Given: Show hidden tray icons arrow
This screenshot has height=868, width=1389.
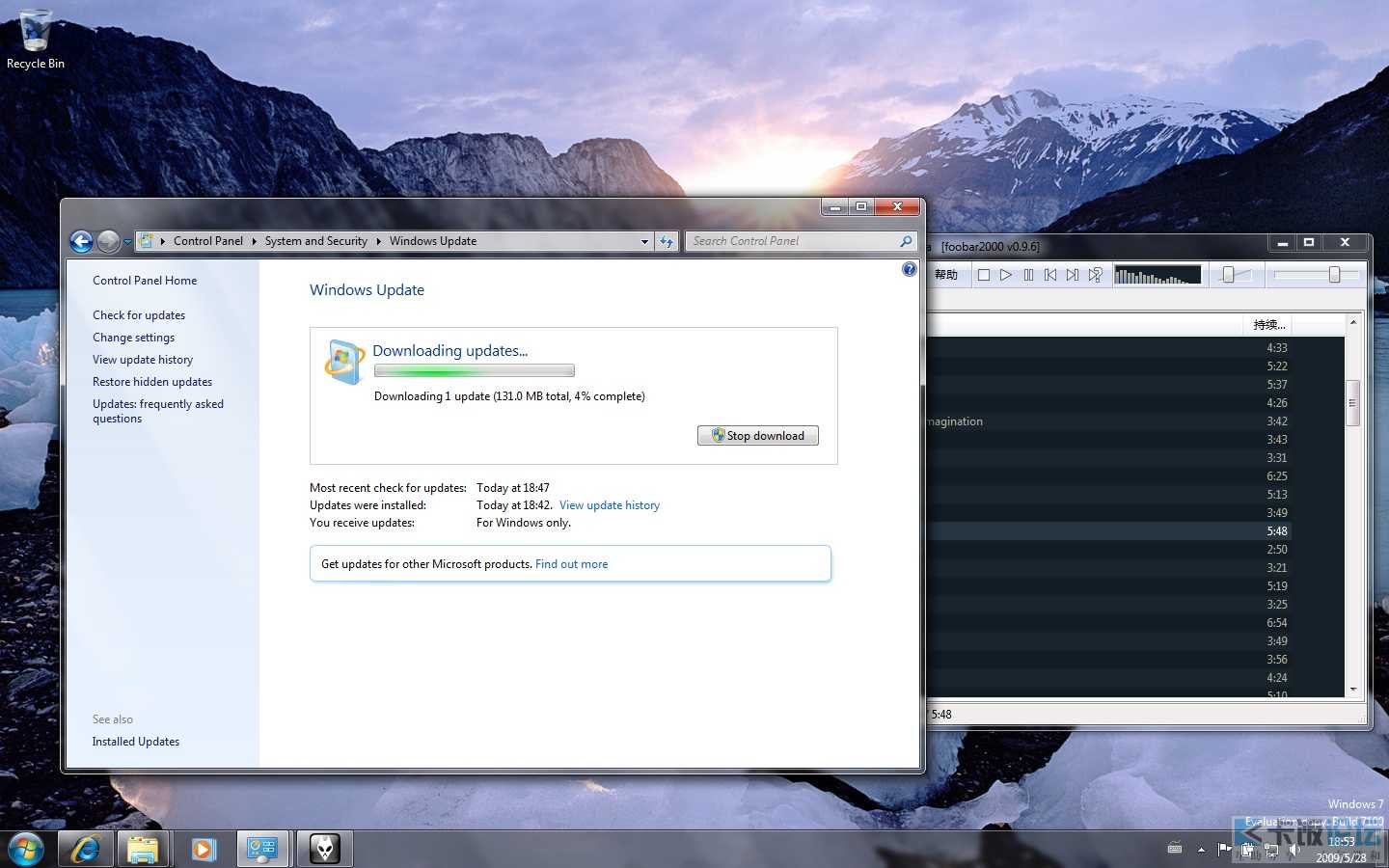Looking at the screenshot, I should point(1201,850).
